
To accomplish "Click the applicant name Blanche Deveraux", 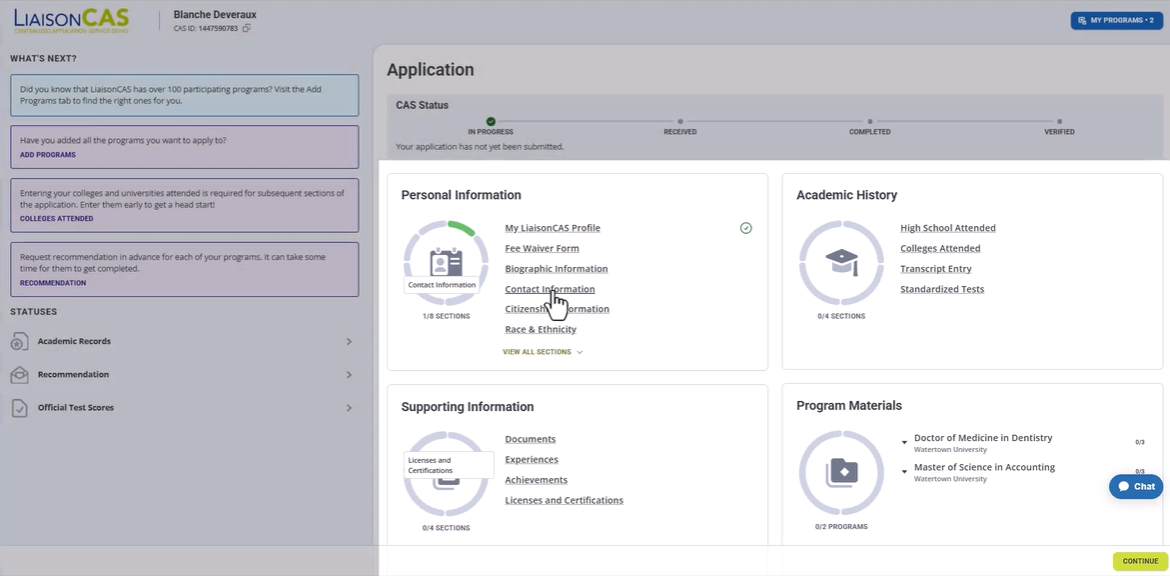I will tap(215, 15).
